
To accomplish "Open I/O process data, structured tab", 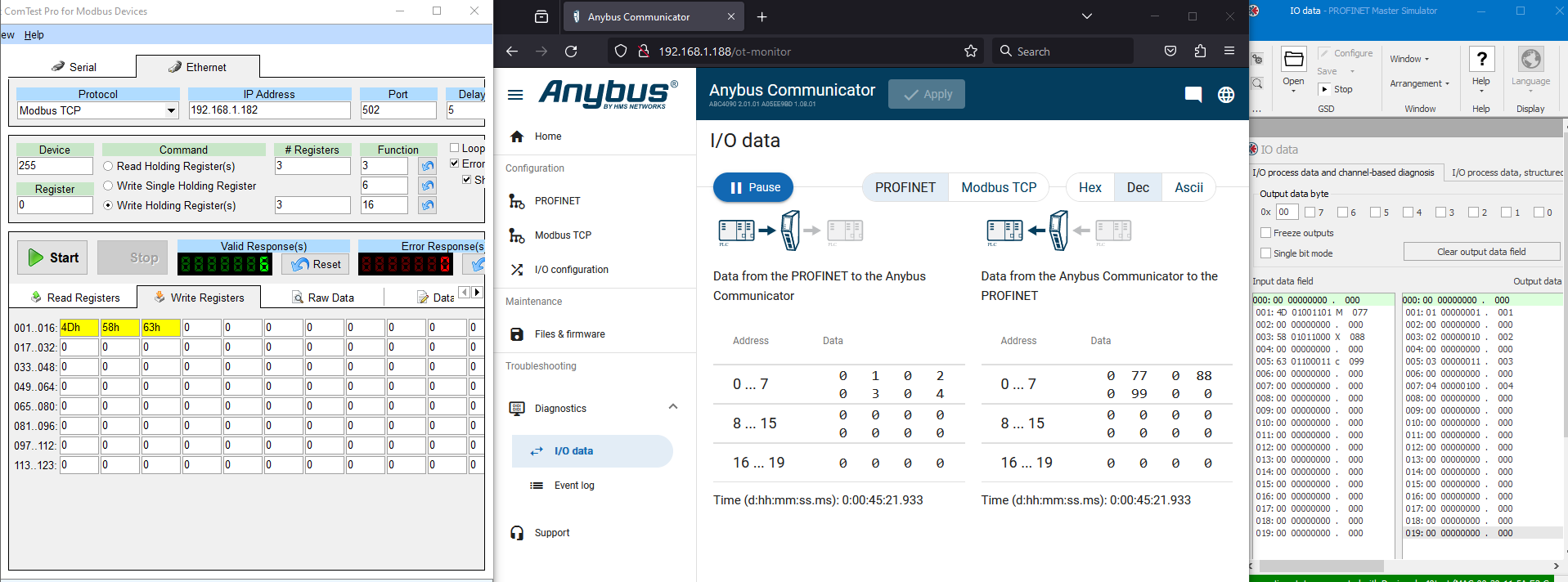I will (1505, 172).
